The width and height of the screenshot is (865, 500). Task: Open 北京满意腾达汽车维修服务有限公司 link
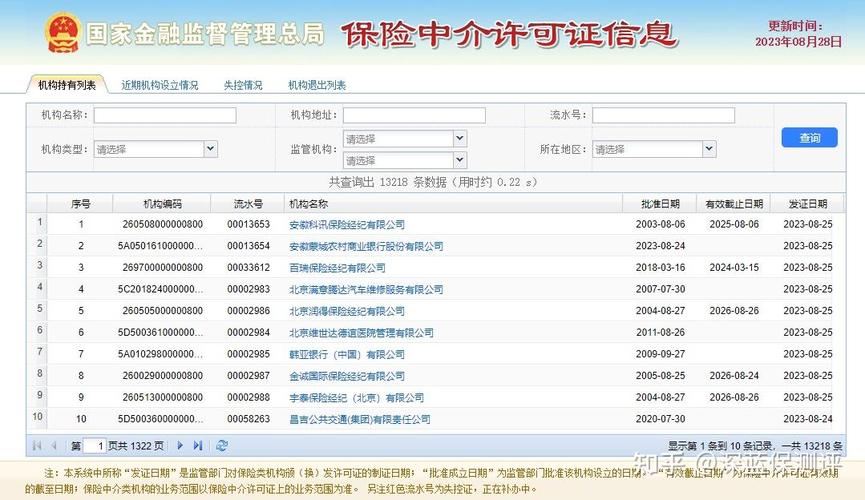(366, 289)
